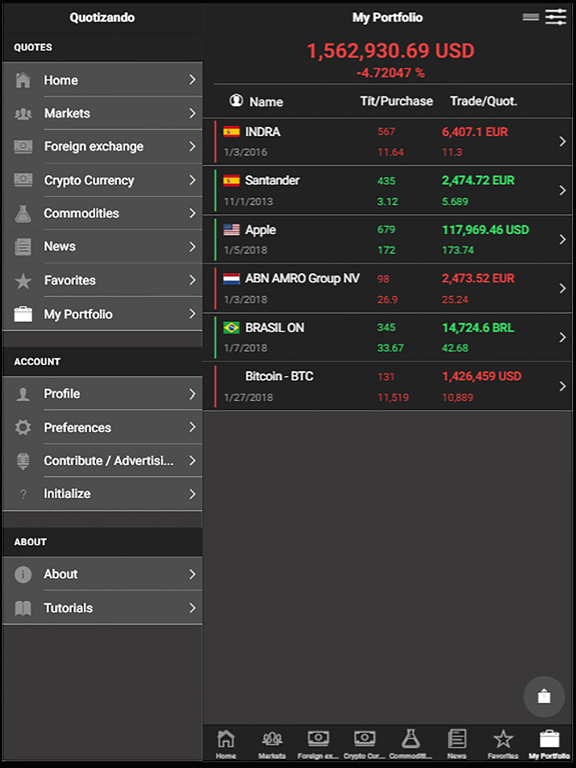Screen dimensions: 576x768
Task: Expand the INDRA row chevron
Action: [562, 142]
